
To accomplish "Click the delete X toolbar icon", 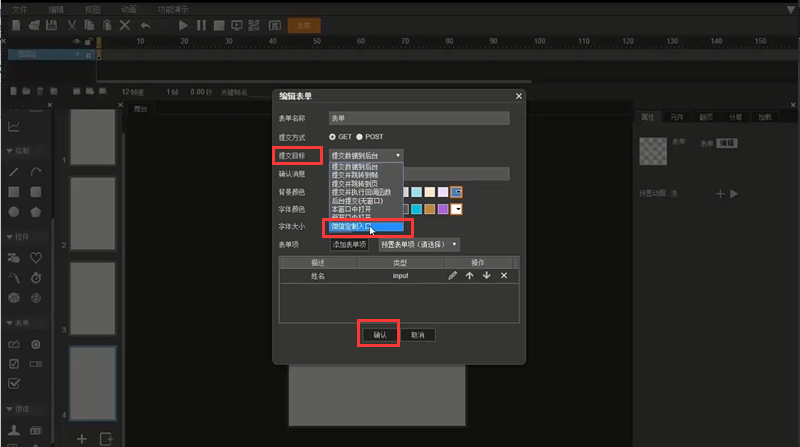I will click(x=125, y=25).
